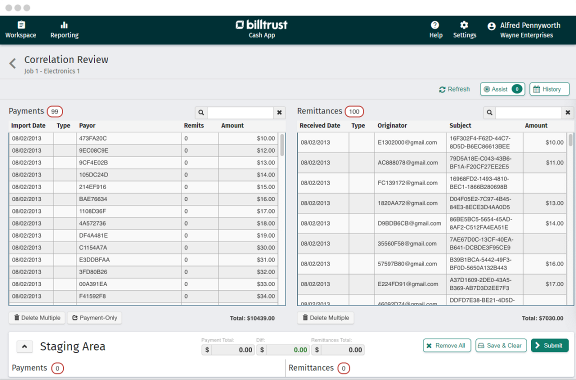Screen dimensions: 576x380
Task: Select remittance from 1820AA72@gmail.com
Action: click(x=432, y=203)
